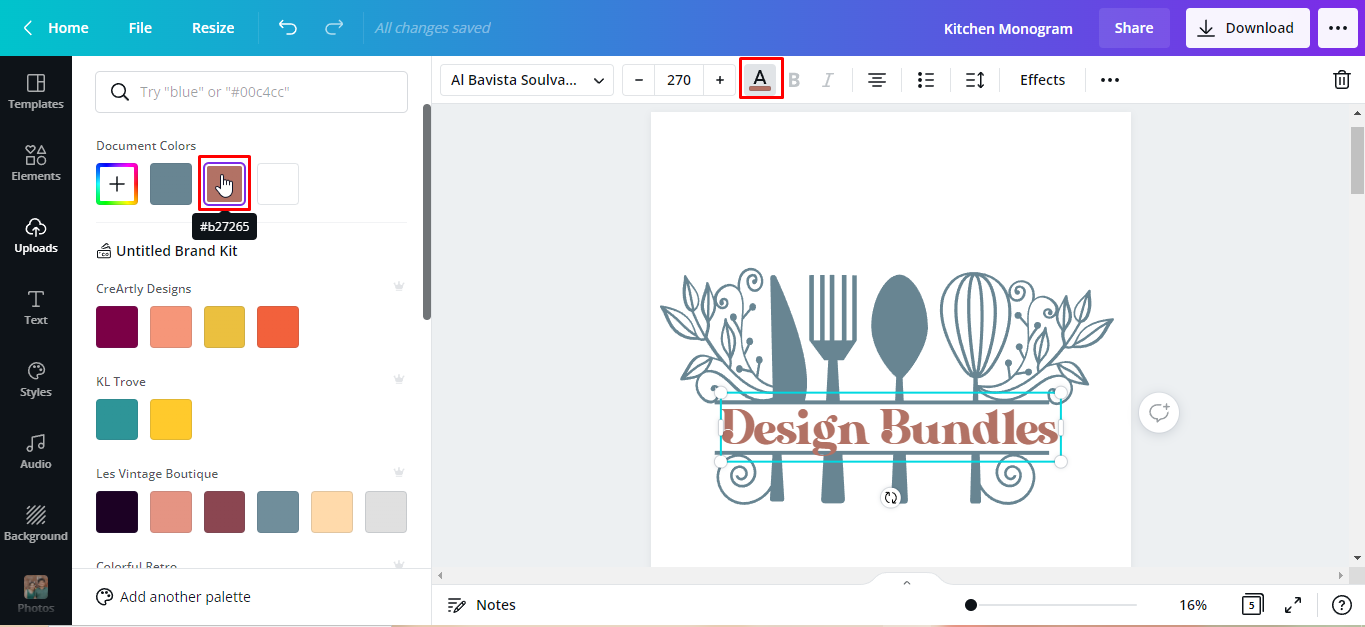Screen dimensions: 1365x627
Task: Pick the orange CreArtly Designs swatch
Action: click(278, 327)
